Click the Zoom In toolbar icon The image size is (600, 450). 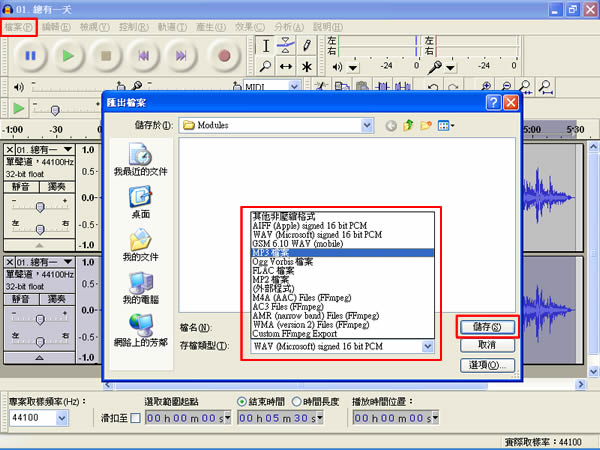coord(486,86)
